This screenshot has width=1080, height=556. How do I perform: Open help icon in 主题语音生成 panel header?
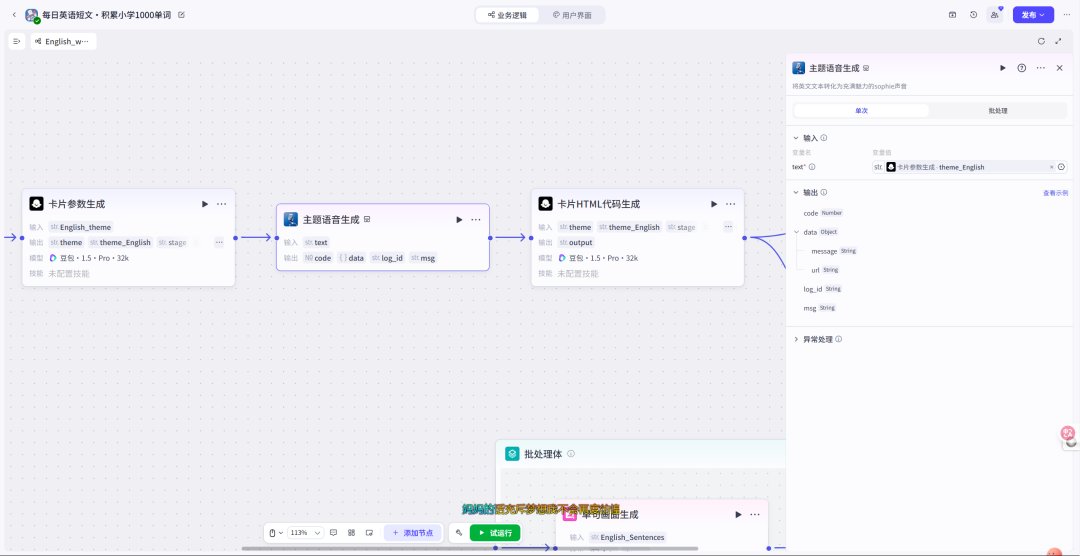pos(1022,68)
